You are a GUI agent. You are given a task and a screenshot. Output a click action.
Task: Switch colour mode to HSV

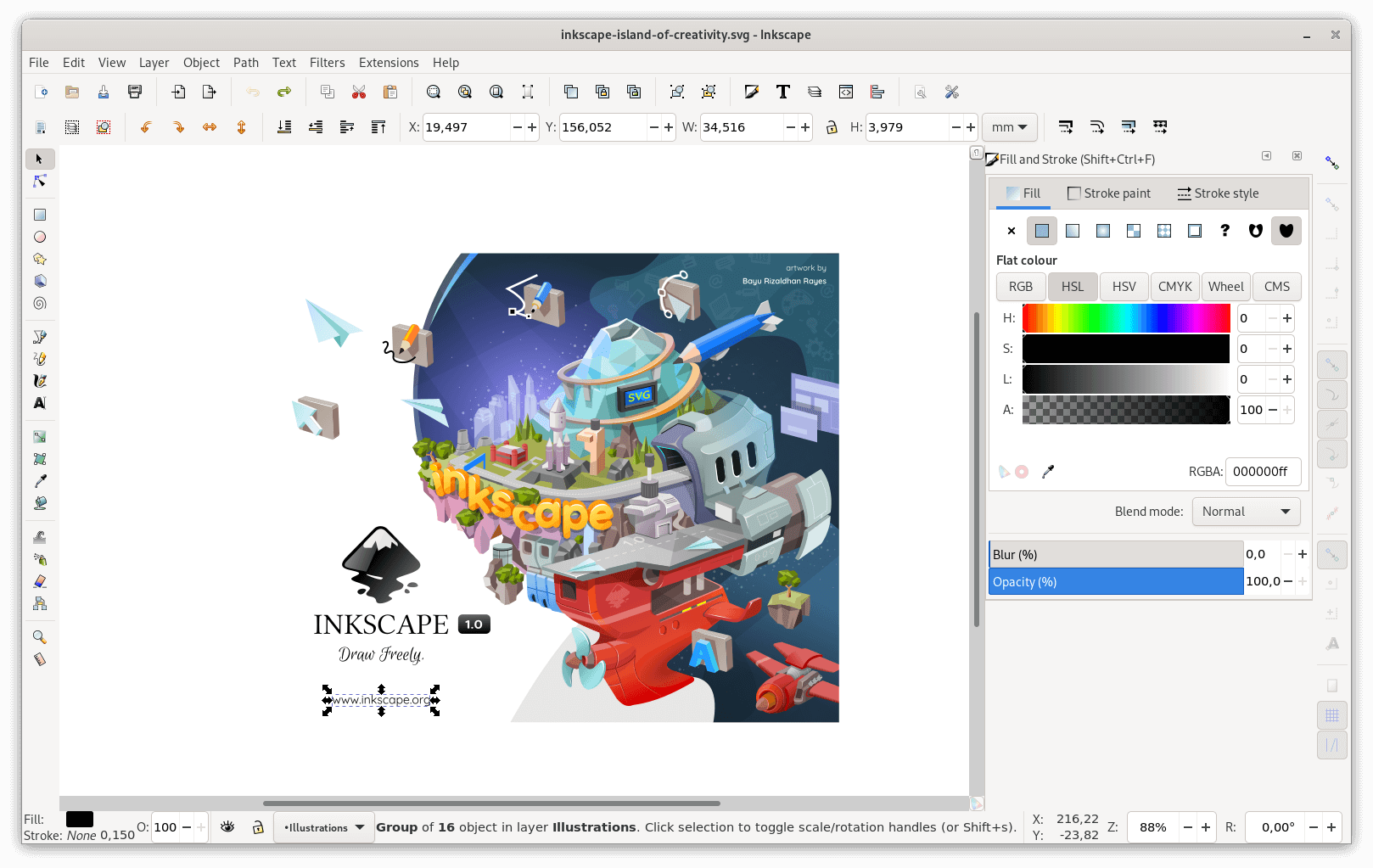pyautogui.click(x=1124, y=287)
